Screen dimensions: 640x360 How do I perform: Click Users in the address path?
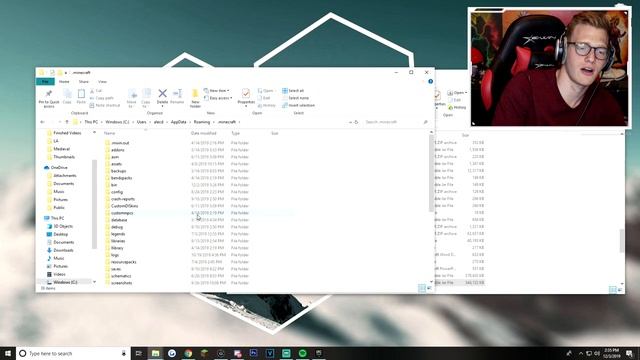(x=142, y=122)
